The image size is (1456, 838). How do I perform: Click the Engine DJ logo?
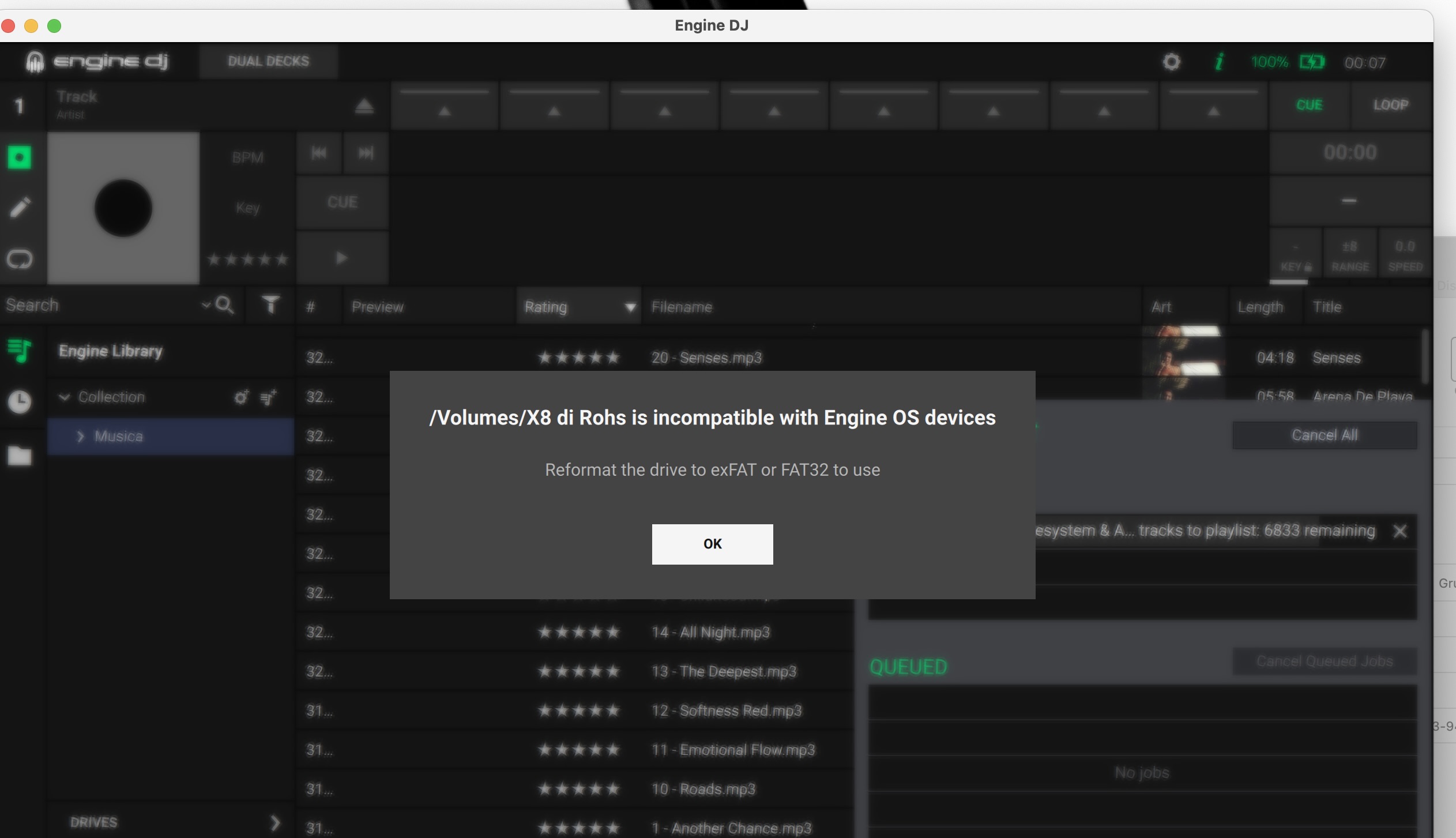coord(97,61)
